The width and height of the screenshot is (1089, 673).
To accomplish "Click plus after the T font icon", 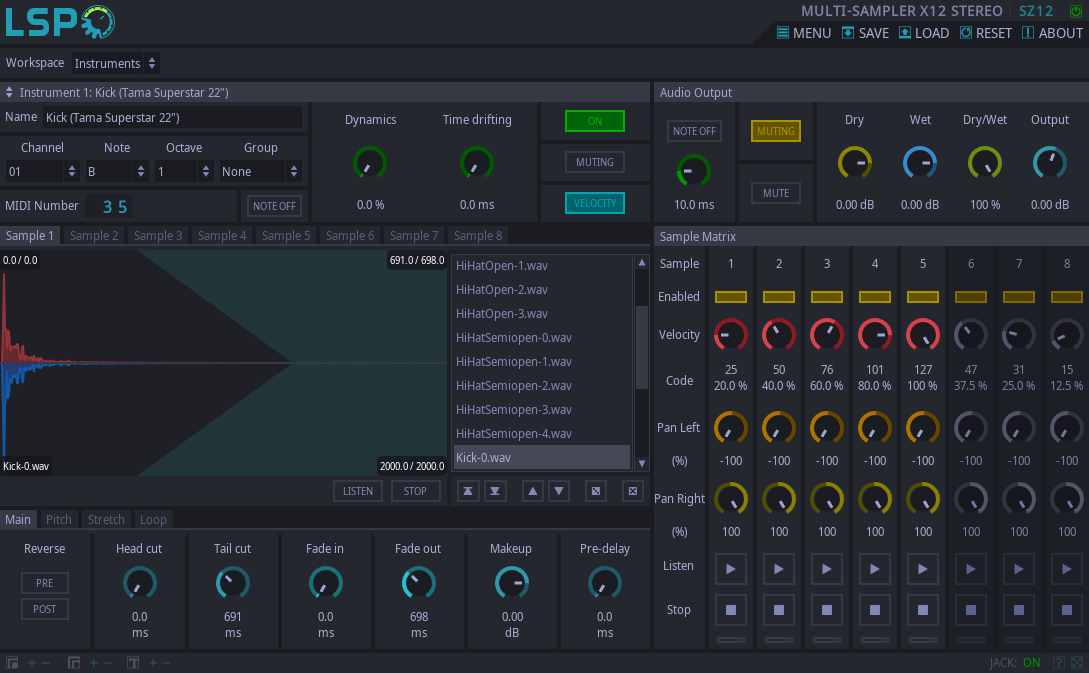I will (153, 663).
